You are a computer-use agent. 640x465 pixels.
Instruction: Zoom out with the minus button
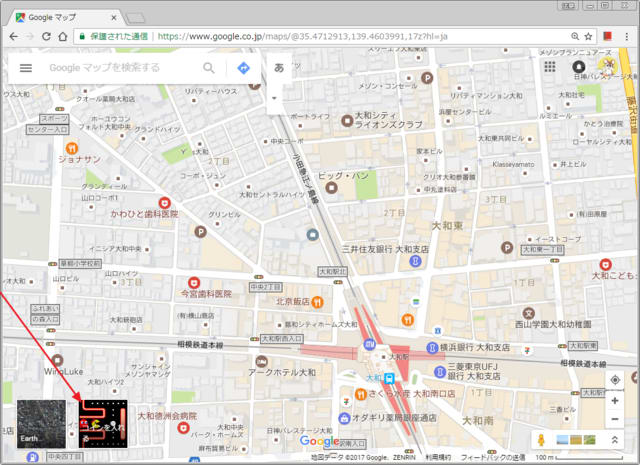(x=614, y=420)
